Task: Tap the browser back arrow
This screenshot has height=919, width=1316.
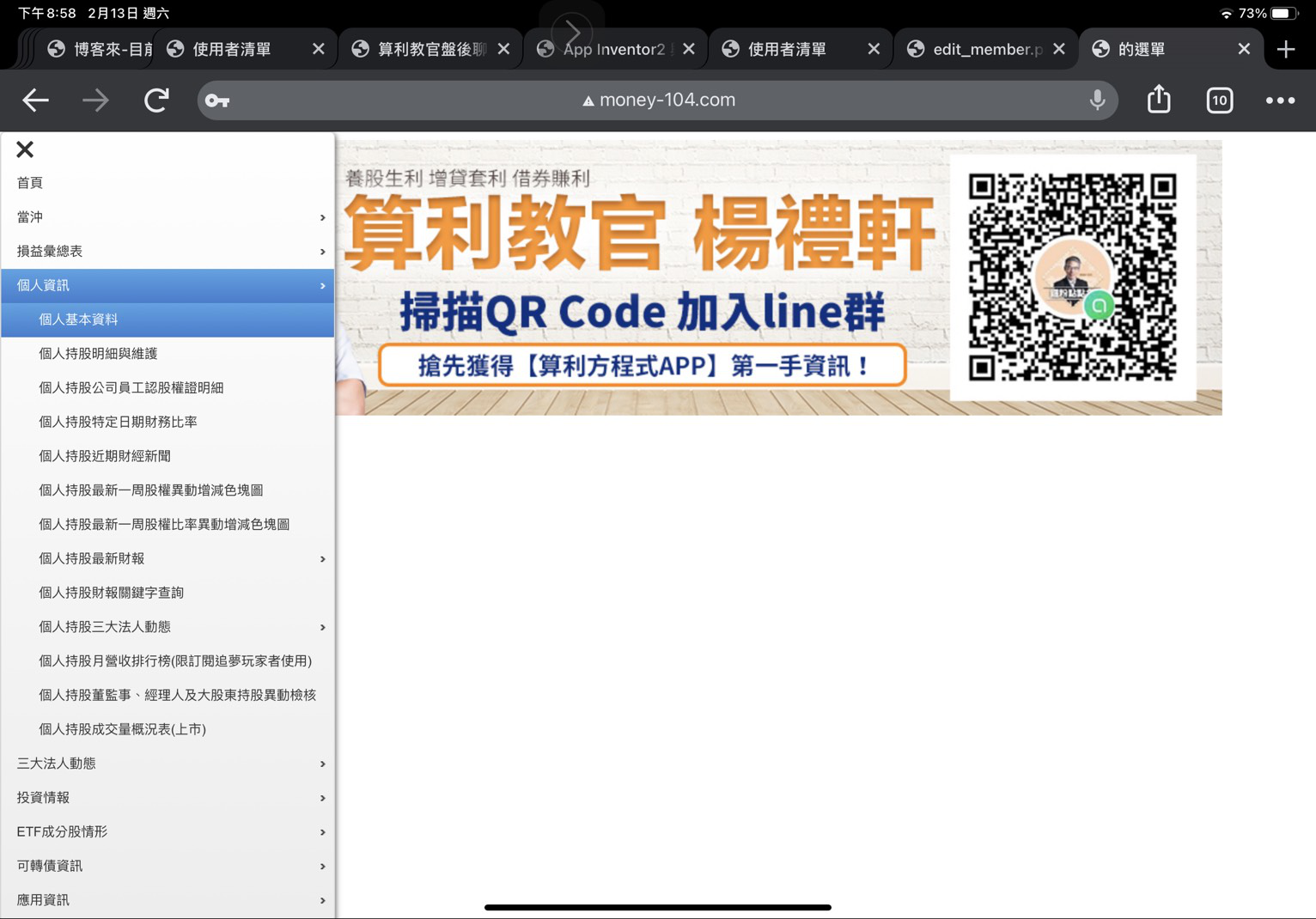Action: 35,100
